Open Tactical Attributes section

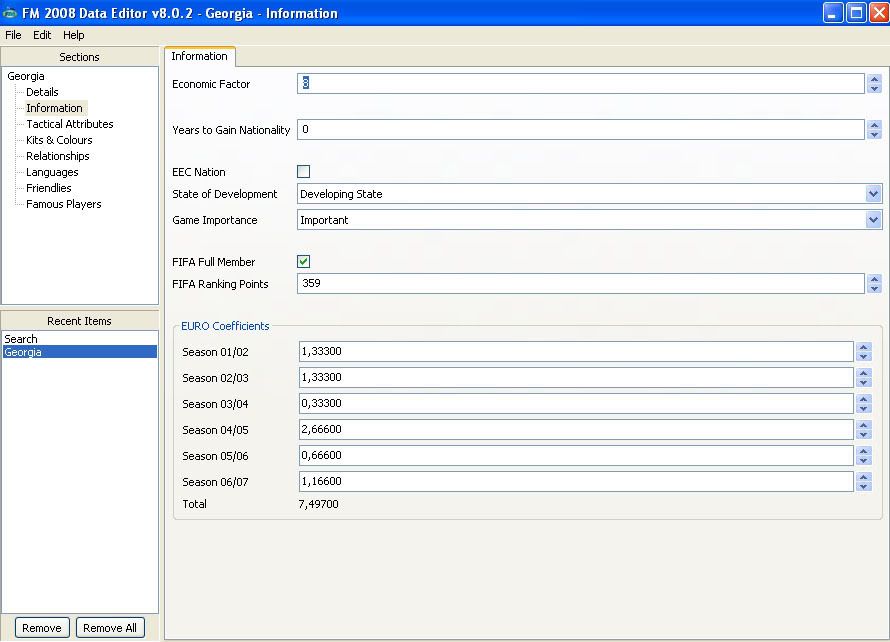tap(70, 124)
